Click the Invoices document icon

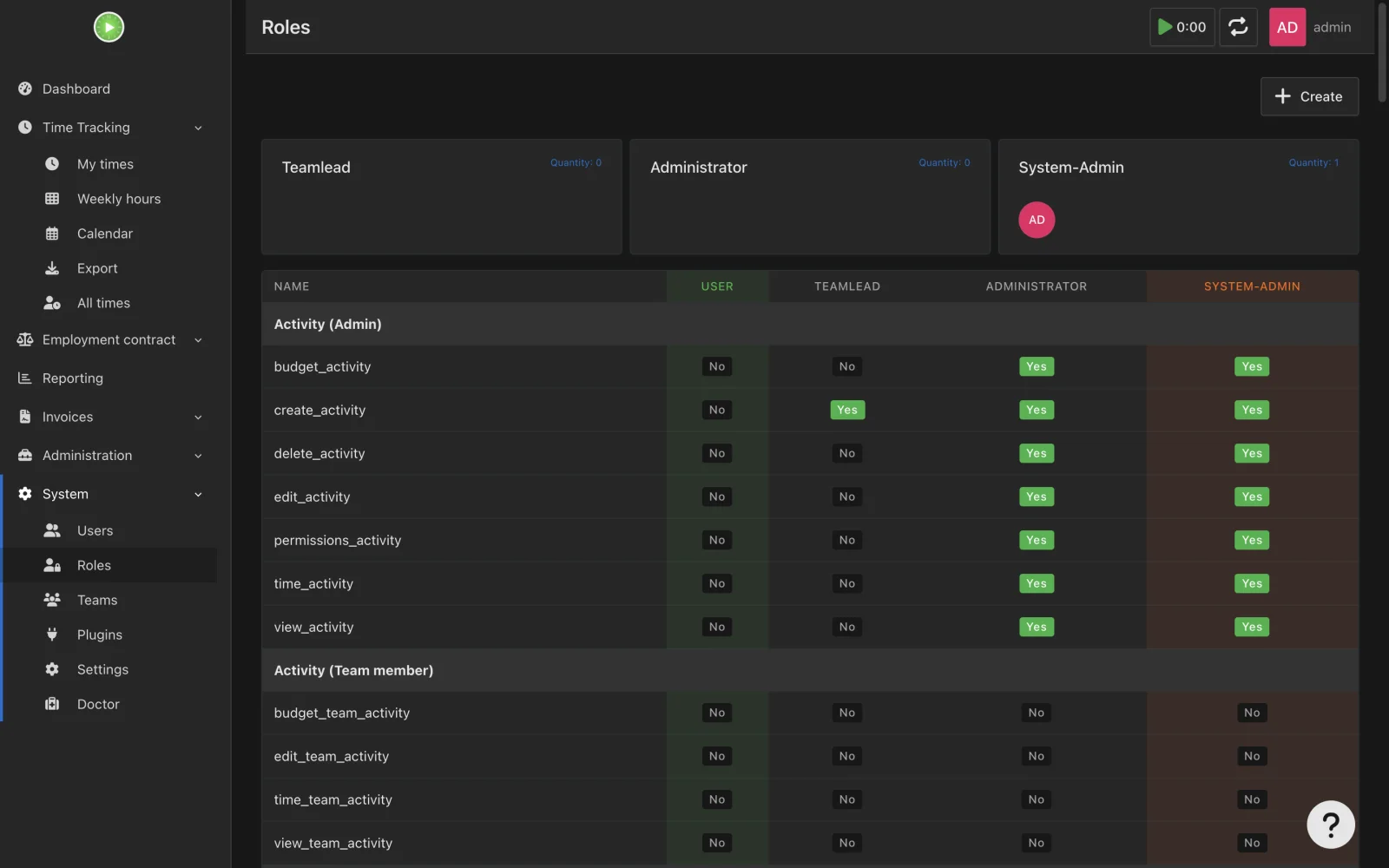tap(25, 417)
